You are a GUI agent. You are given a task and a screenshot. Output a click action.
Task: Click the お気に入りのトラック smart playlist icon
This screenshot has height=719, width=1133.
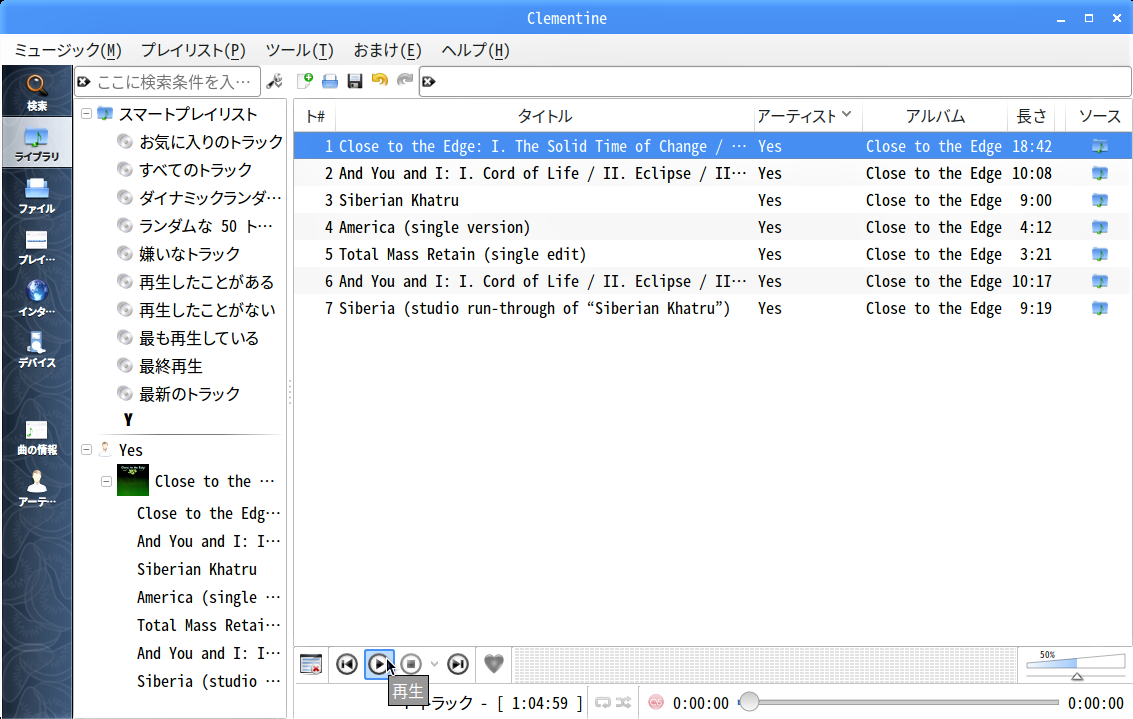(x=125, y=142)
